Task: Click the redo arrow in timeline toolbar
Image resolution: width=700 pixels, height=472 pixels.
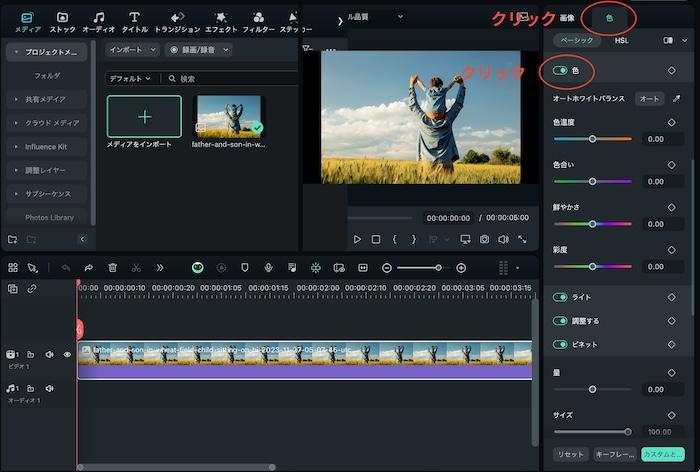Action: tap(88, 268)
